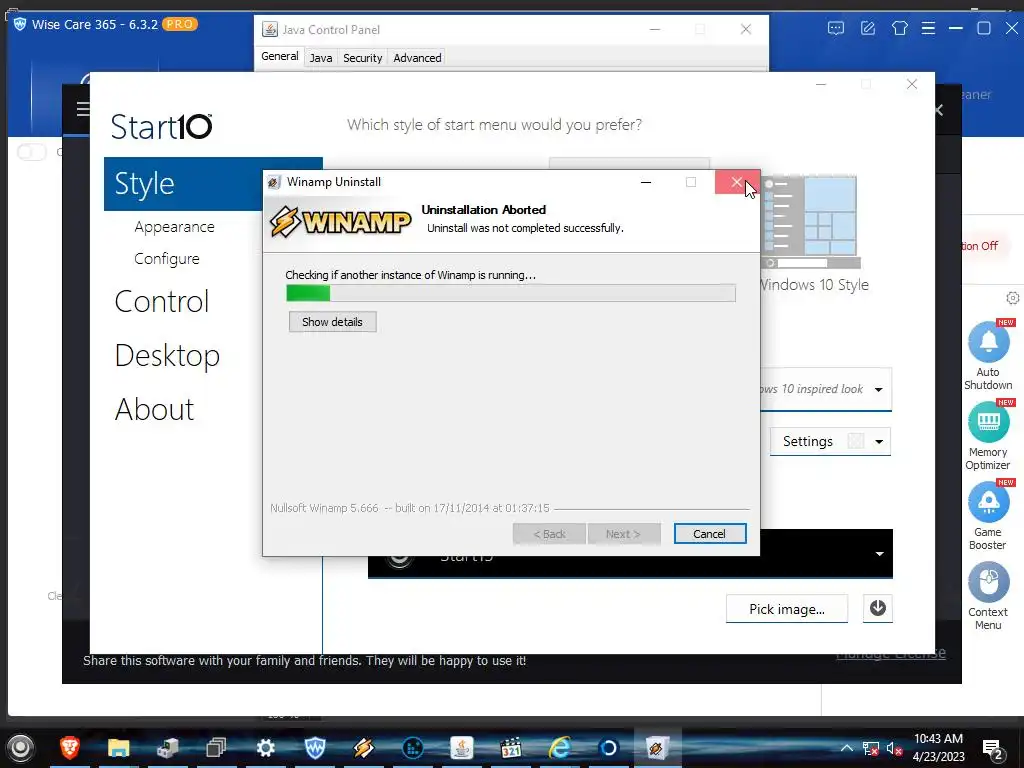
Task: Click Cancel in Winamp Uninstall dialog
Action: tap(709, 534)
